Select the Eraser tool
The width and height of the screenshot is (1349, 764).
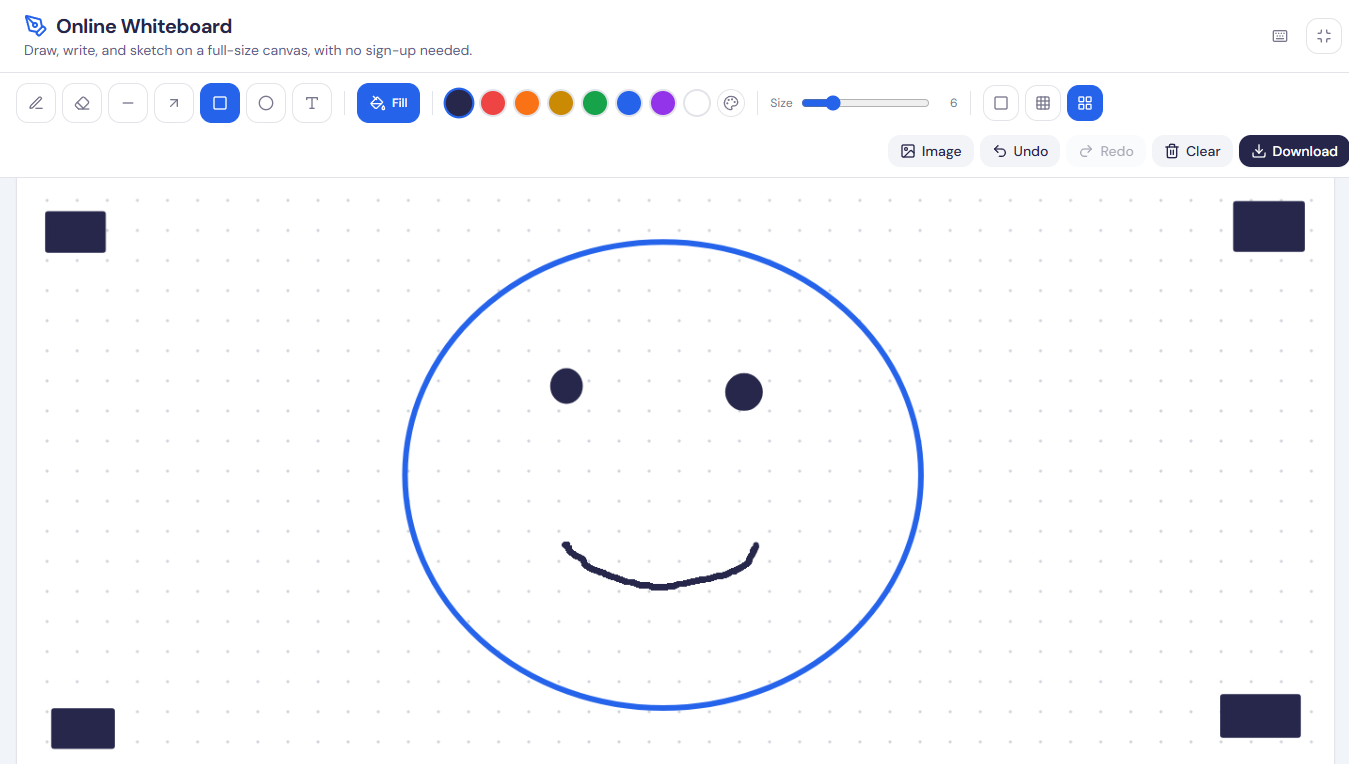pyautogui.click(x=82, y=103)
